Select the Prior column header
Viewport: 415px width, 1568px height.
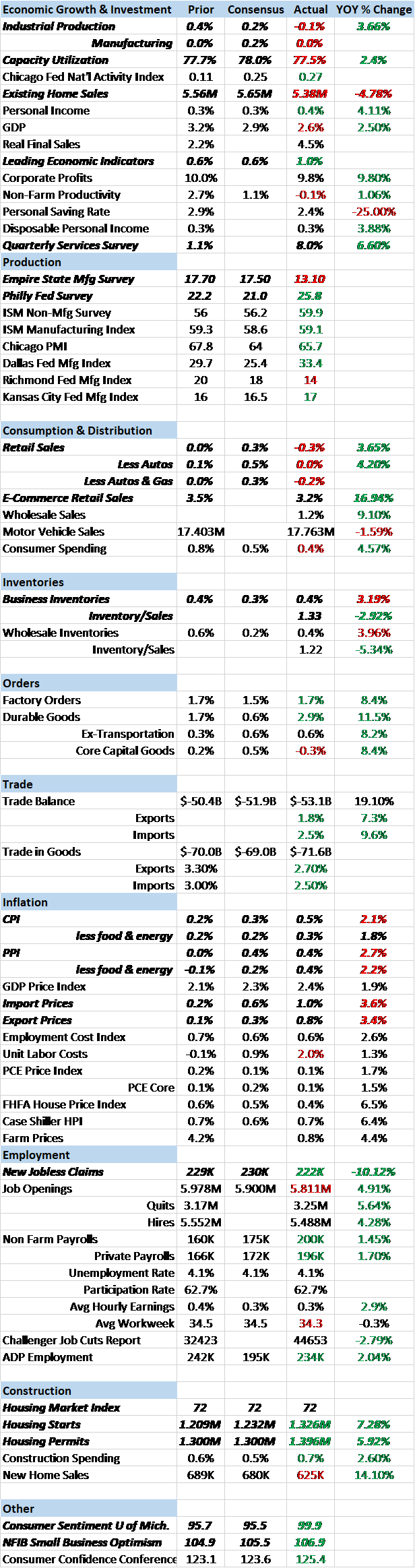click(201, 9)
